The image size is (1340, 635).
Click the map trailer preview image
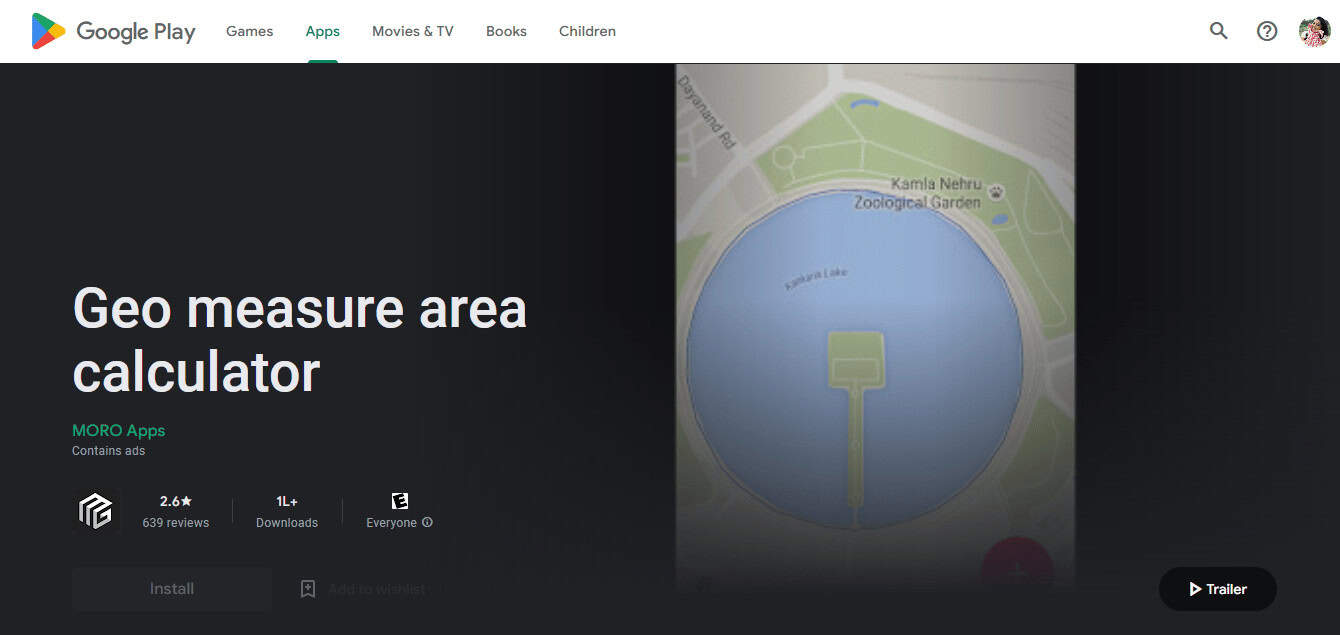click(875, 330)
